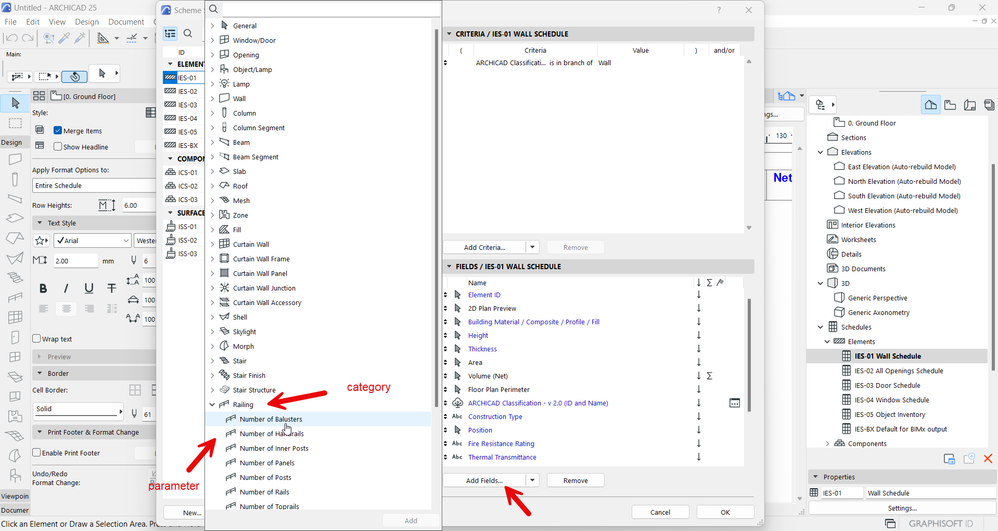Collapse the Elevations folder in the Navigator
The height and width of the screenshot is (531, 998).
click(820, 152)
